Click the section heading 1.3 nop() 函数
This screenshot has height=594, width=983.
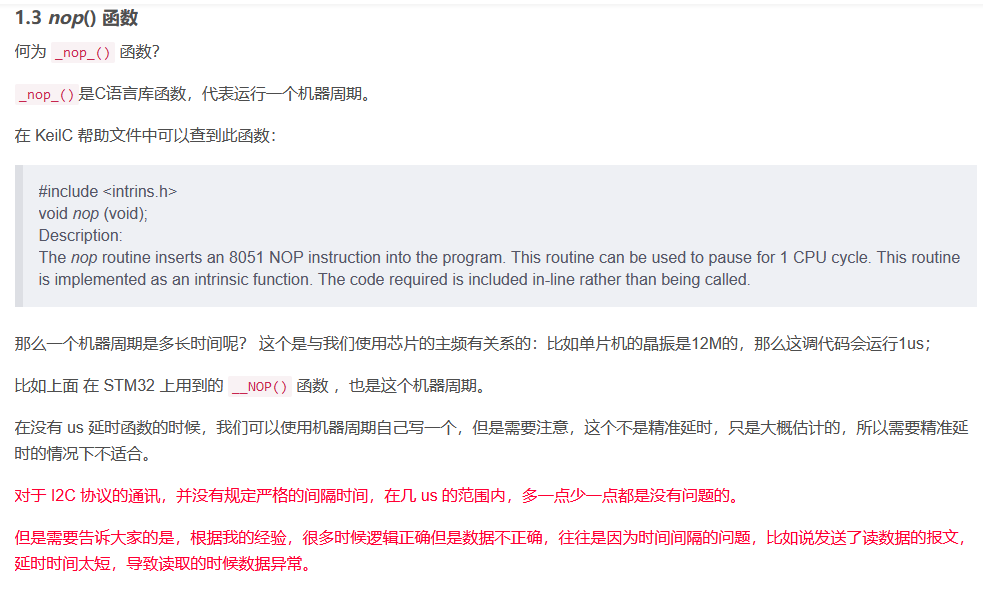pyautogui.click(x=76, y=18)
